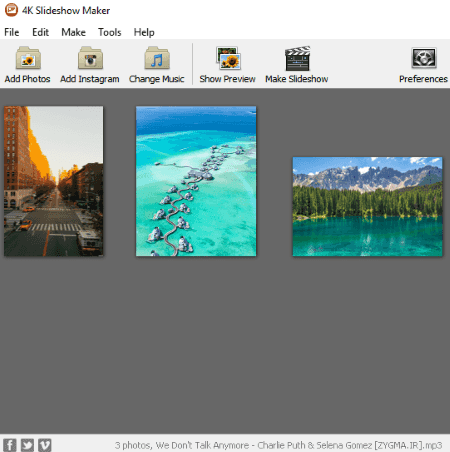Visit the Twitter link in status bar

coord(27,445)
